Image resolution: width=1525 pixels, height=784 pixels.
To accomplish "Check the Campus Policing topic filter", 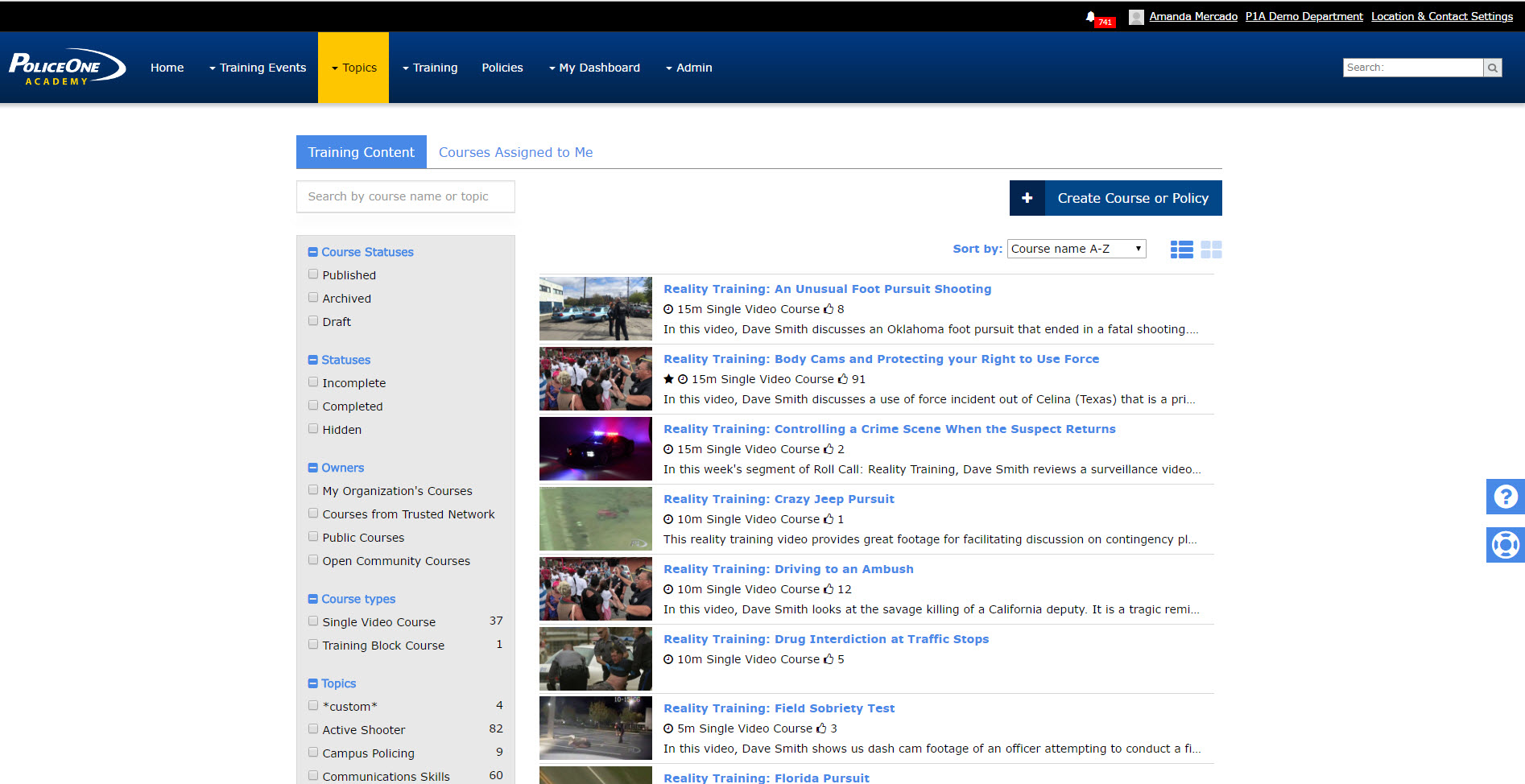I will click(313, 753).
